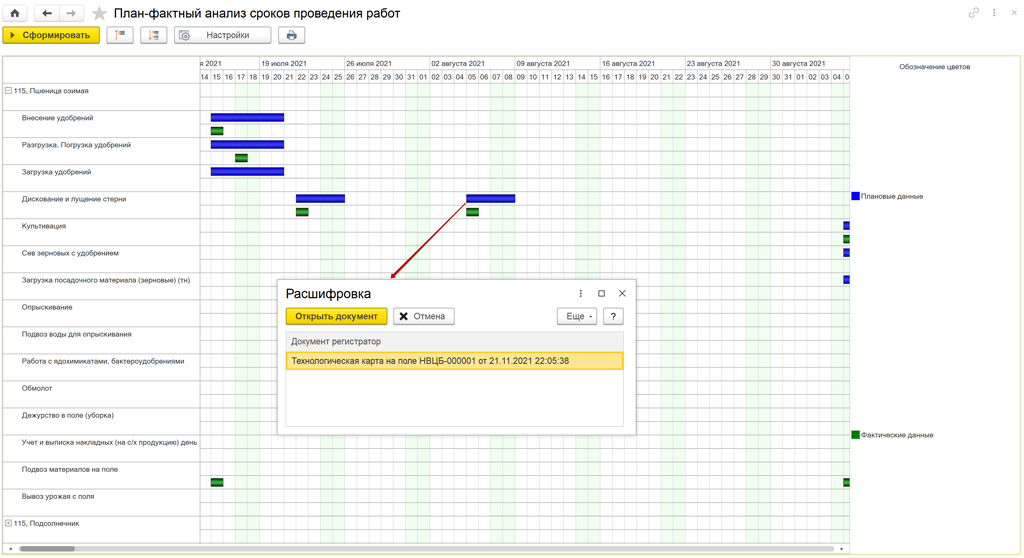Click Открыть документ button
Screen dimensions: 1024x558
click(x=336, y=316)
